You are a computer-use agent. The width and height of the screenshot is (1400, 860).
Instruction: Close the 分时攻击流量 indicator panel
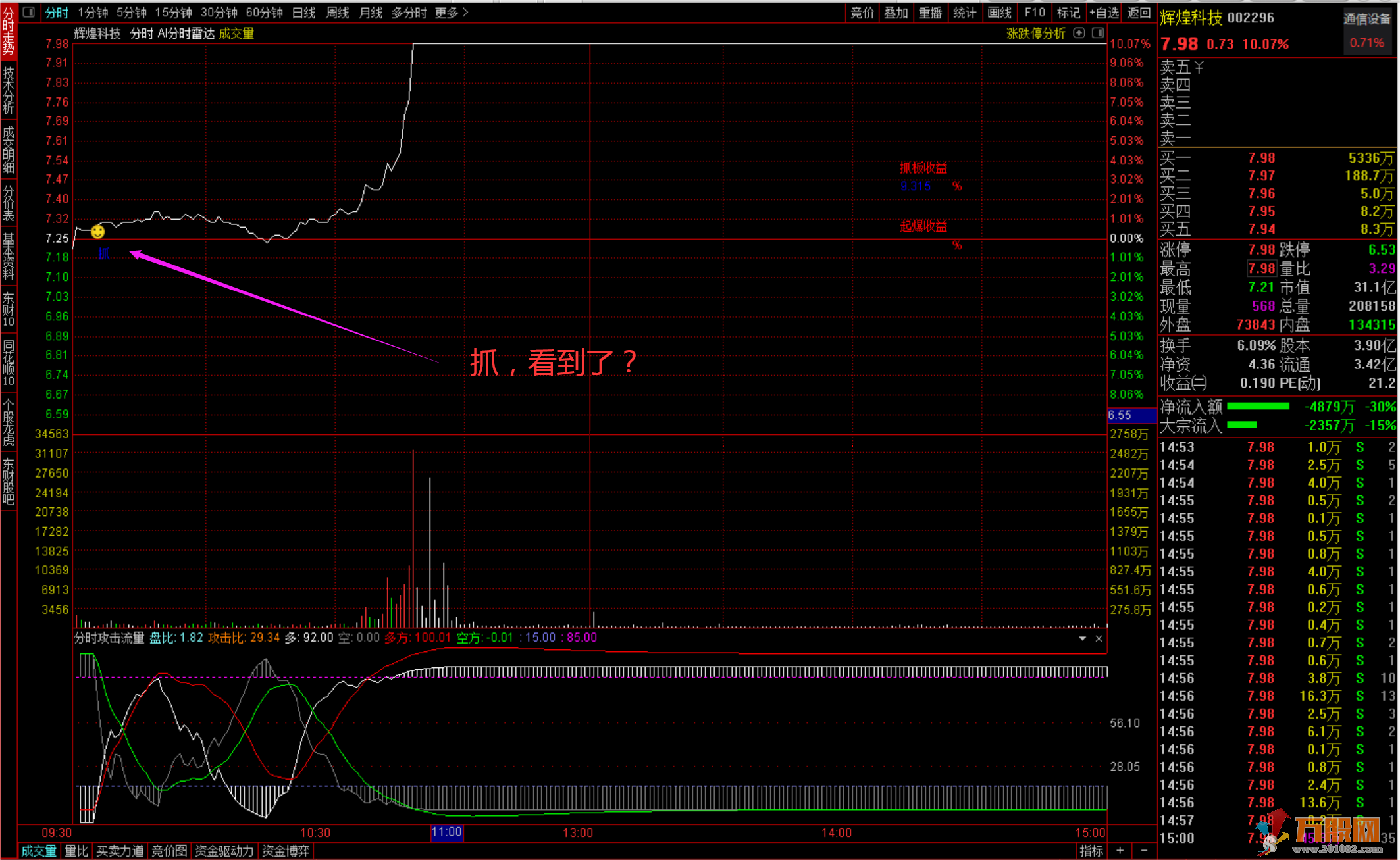1099,638
